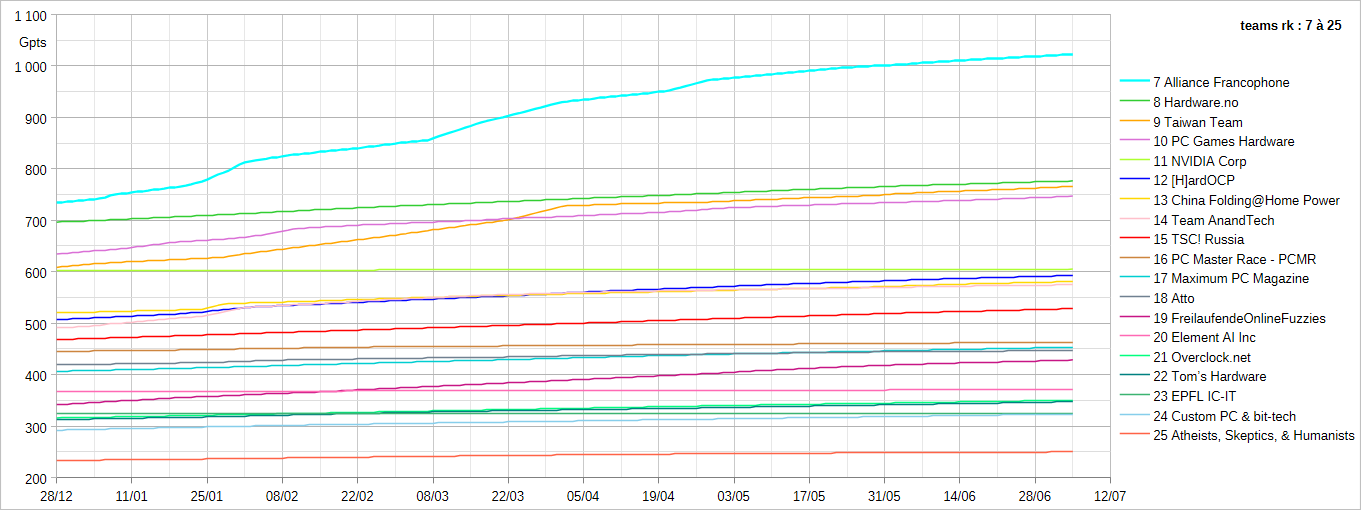Select PC Games Hardware legend entry
Image resolution: width=1361 pixels, height=510 pixels.
pos(1207,142)
